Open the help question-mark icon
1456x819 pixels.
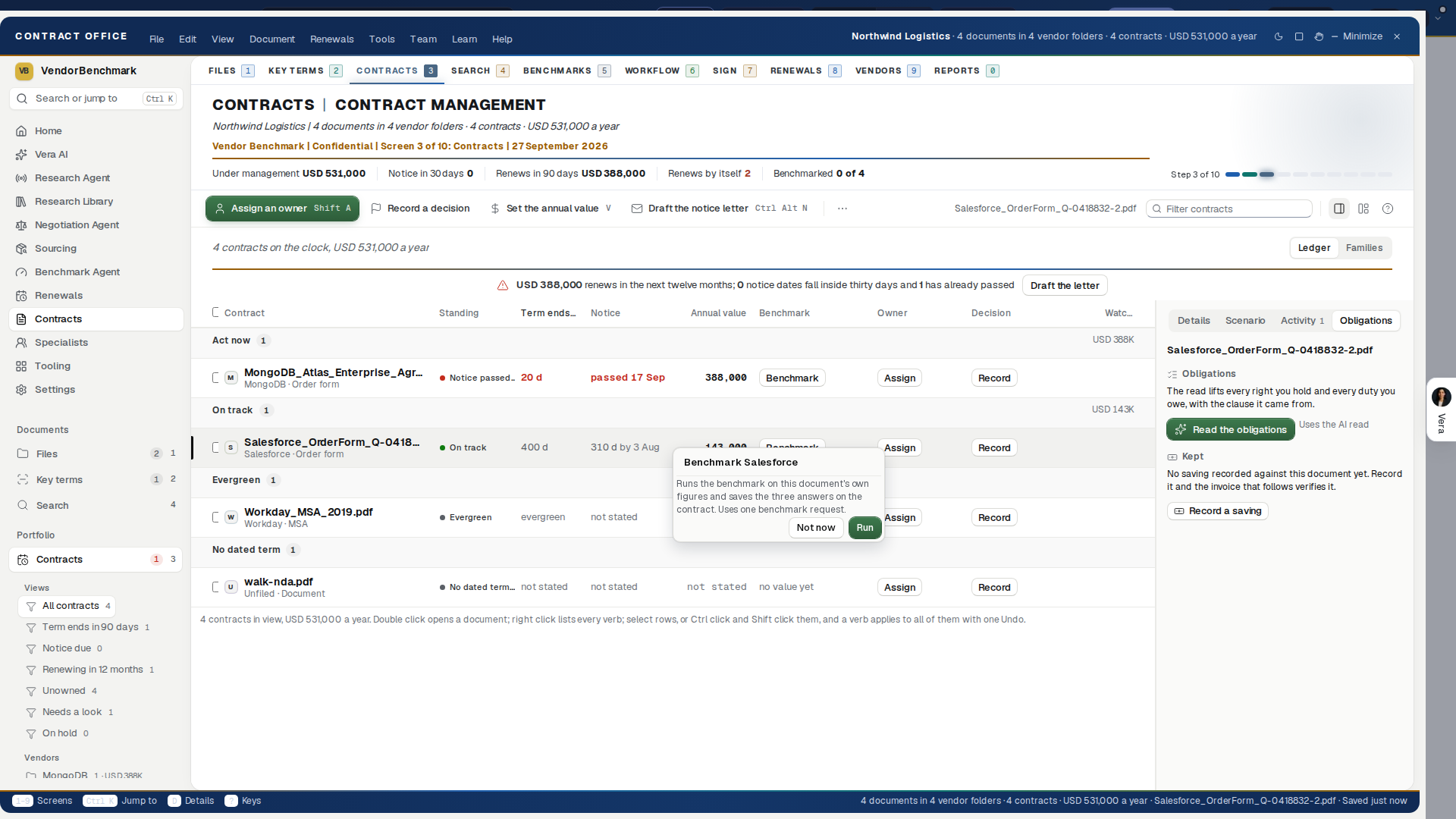[x=1388, y=209]
